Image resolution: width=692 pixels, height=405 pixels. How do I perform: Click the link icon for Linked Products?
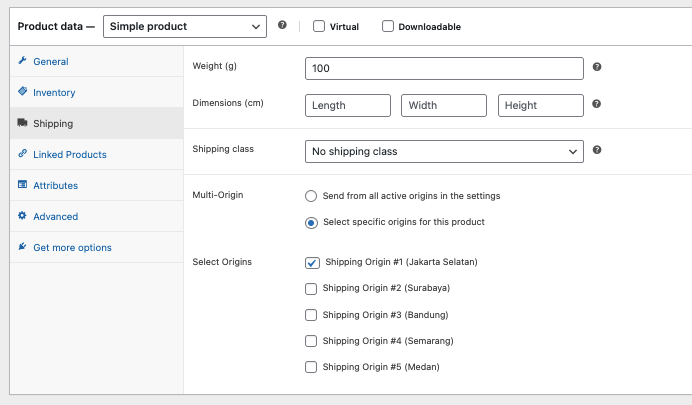pyautogui.click(x=22, y=154)
